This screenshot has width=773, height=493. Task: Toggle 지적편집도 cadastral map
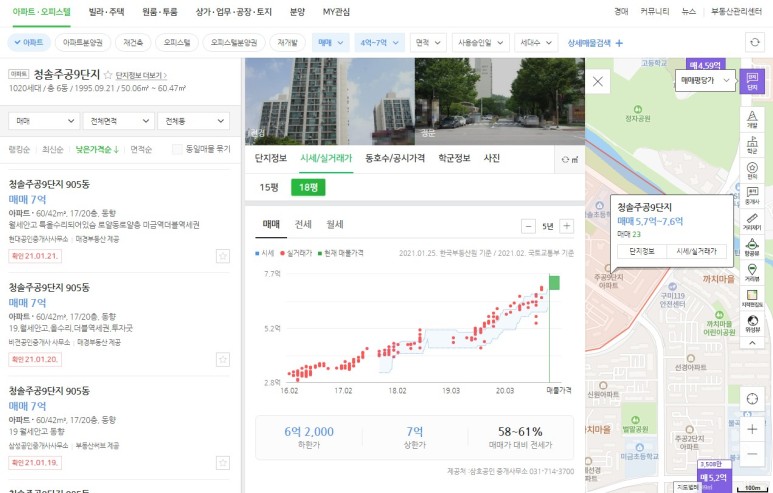point(752,298)
